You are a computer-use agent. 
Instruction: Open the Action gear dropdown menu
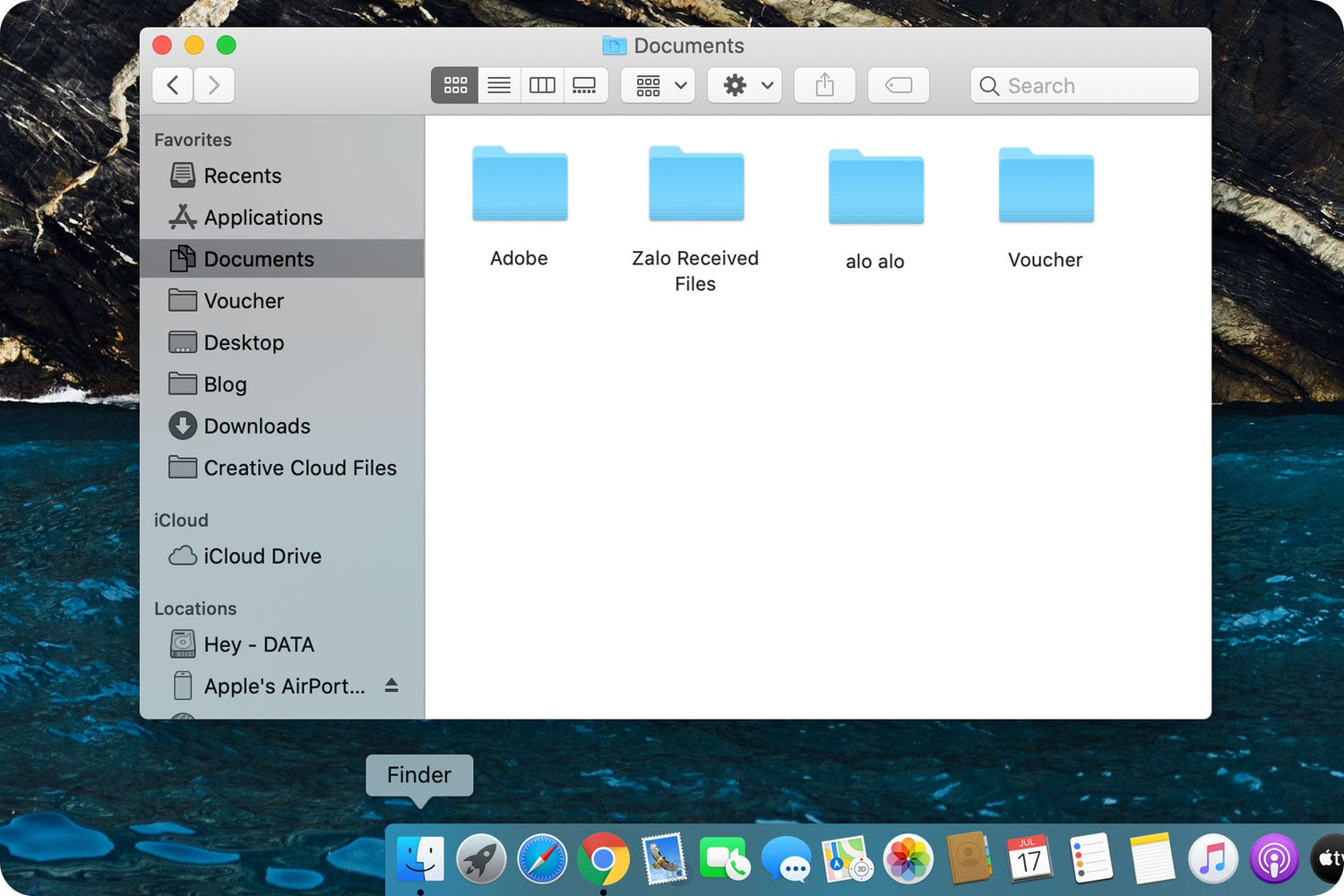point(744,85)
